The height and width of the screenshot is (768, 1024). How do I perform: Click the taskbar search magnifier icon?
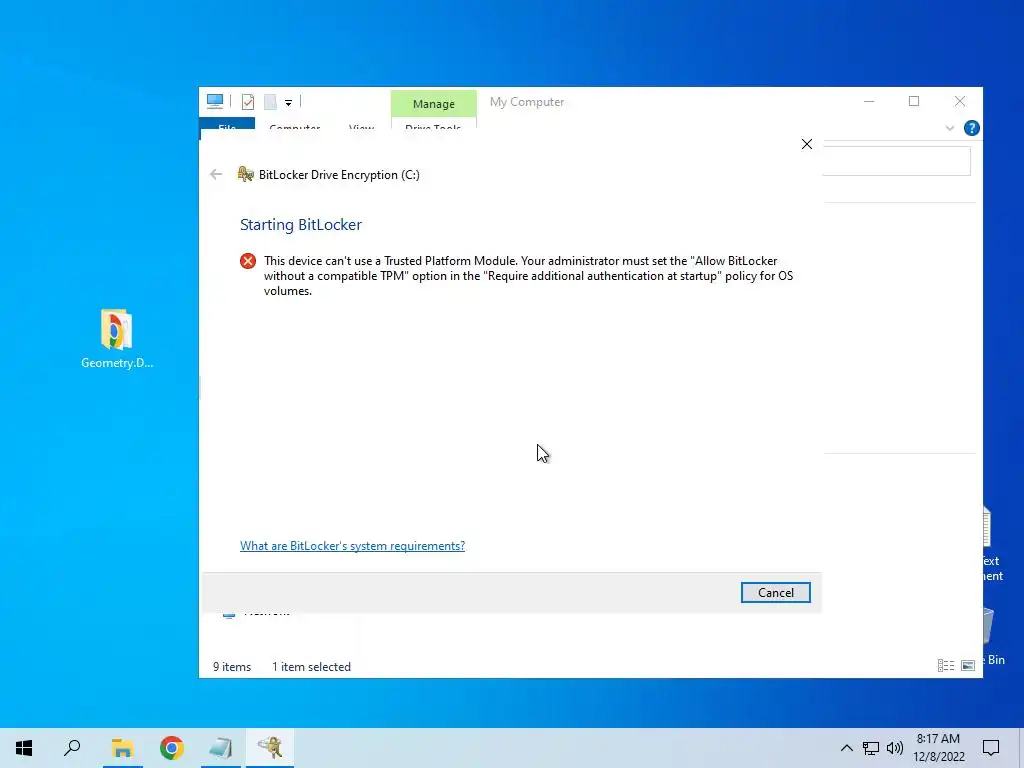point(72,748)
